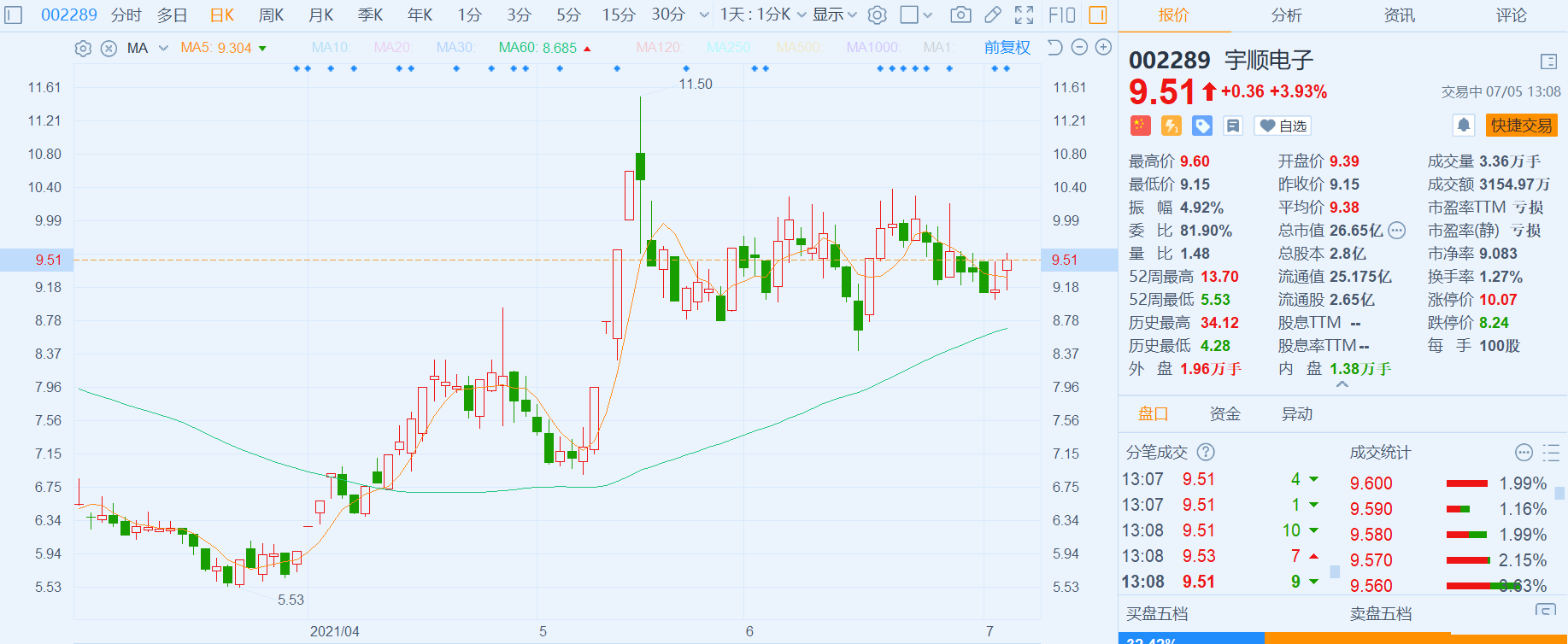Toggle the right side panel
Viewport: 1568px width, 644px height.
tap(1098, 15)
